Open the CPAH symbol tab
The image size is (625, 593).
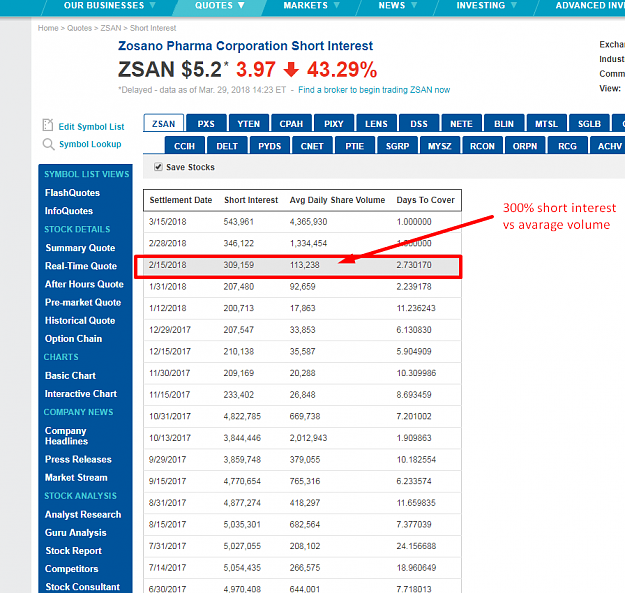291,124
